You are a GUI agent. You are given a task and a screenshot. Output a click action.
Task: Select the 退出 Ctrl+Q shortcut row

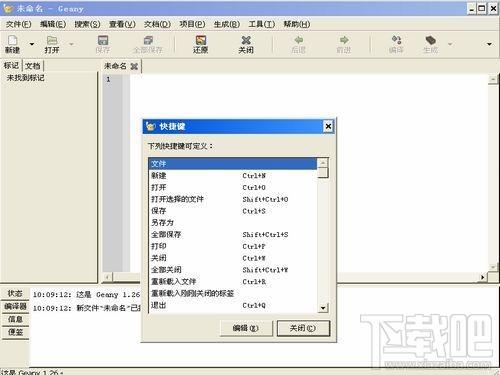pyautogui.click(x=233, y=305)
